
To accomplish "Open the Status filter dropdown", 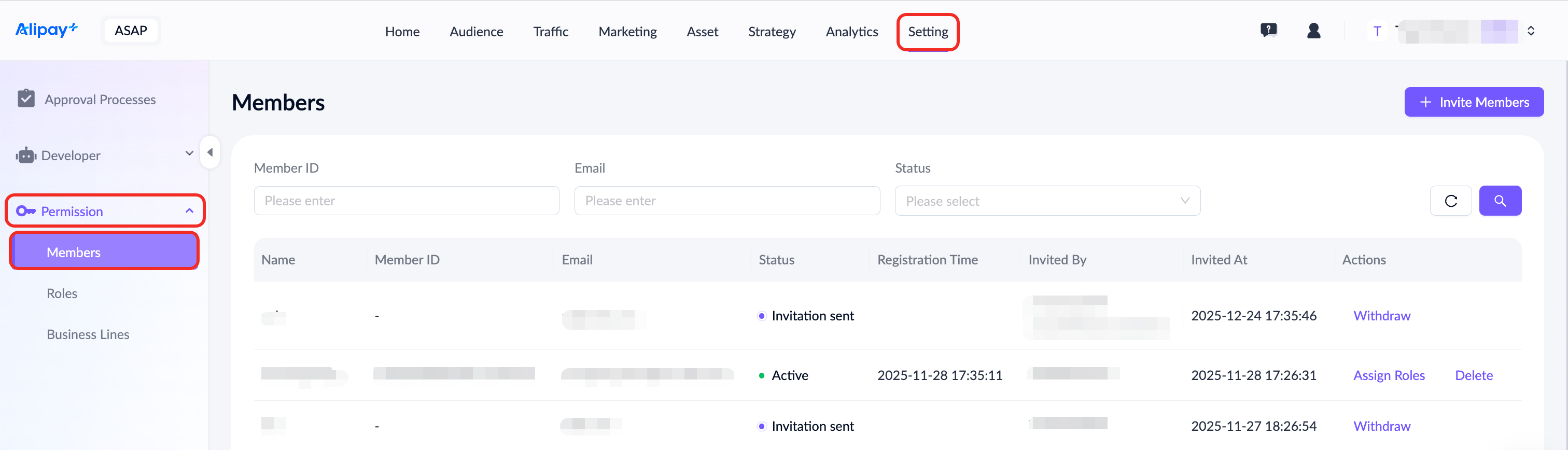I will (x=1046, y=200).
